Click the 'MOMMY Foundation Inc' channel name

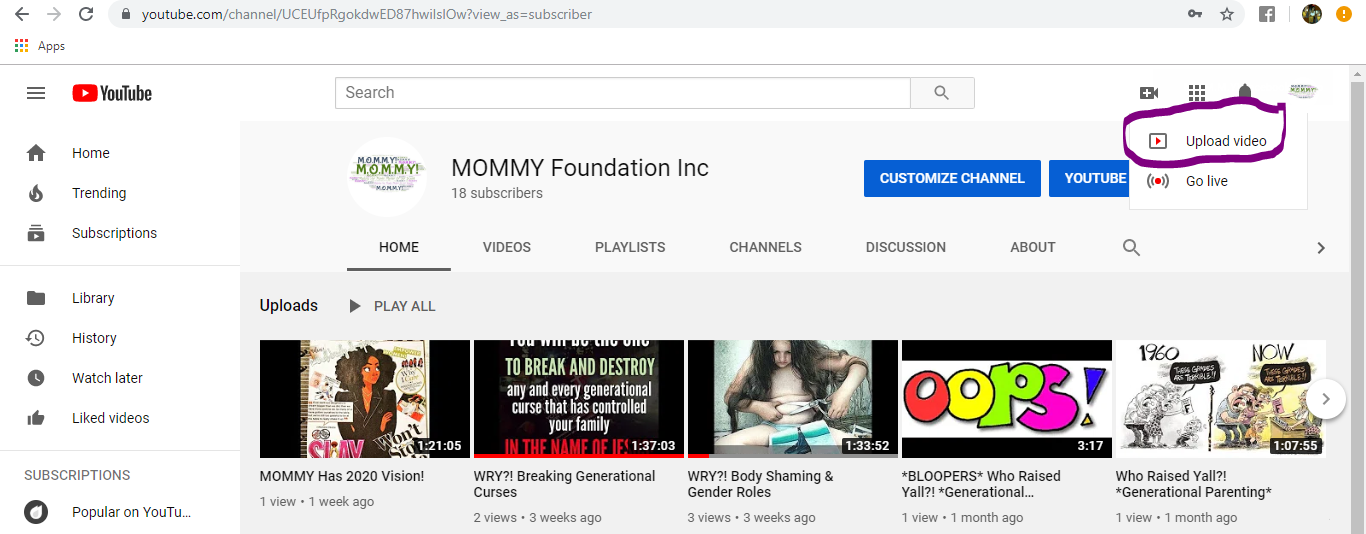(x=580, y=168)
